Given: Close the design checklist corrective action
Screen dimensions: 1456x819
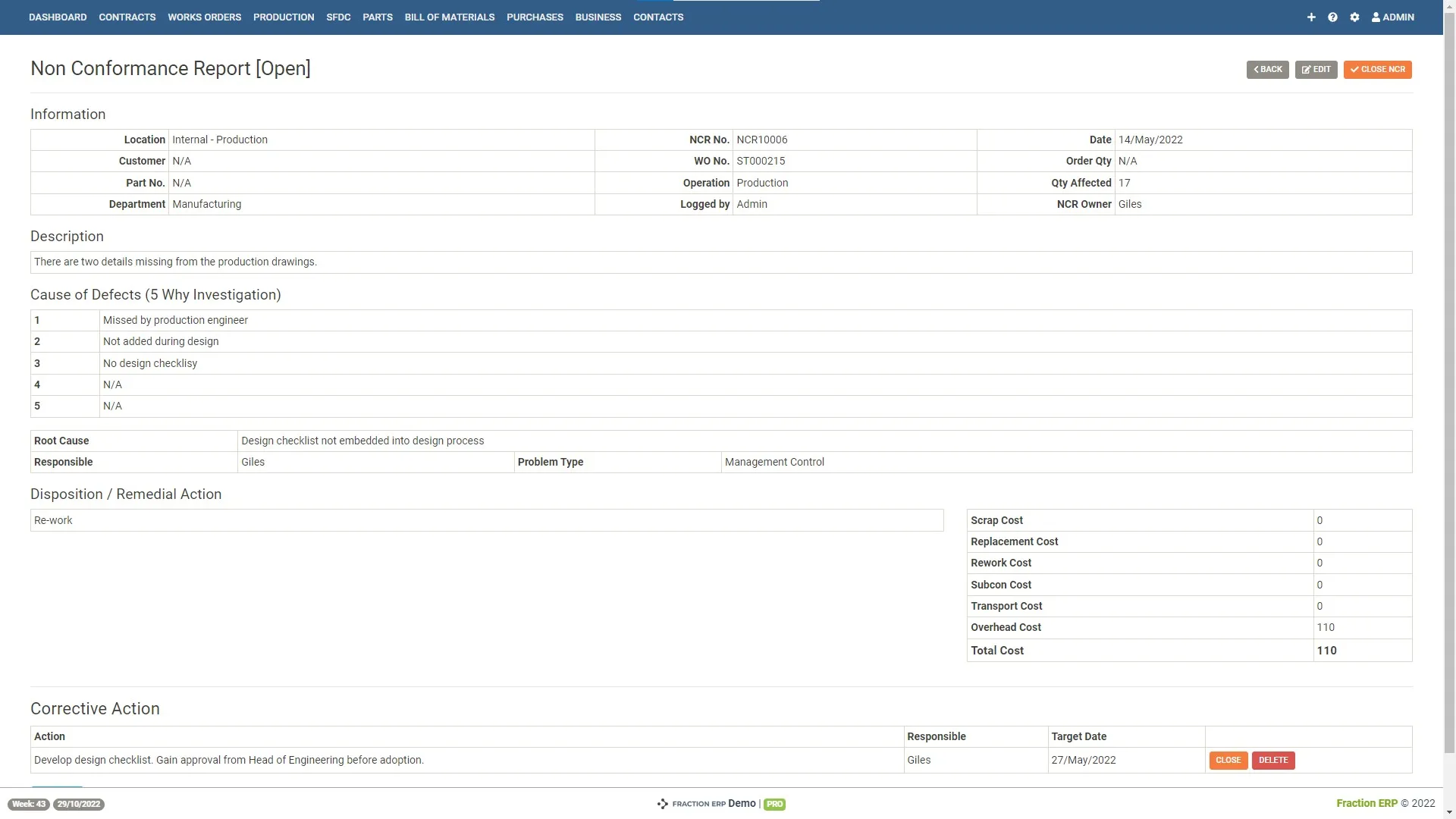Looking at the screenshot, I should tap(1228, 760).
